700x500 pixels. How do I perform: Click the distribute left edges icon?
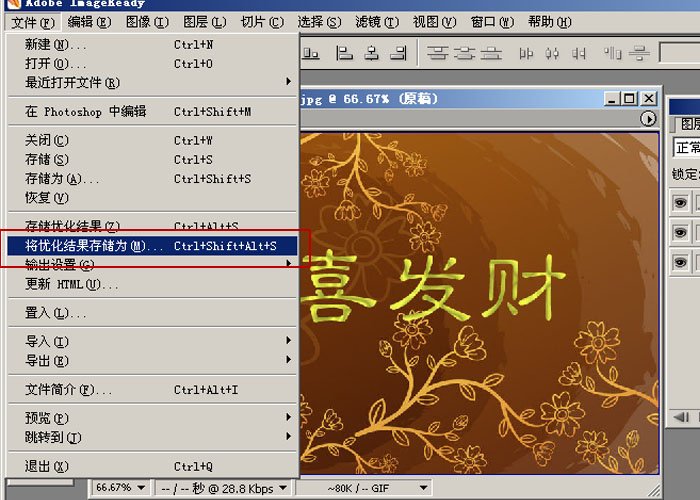click(x=526, y=54)
